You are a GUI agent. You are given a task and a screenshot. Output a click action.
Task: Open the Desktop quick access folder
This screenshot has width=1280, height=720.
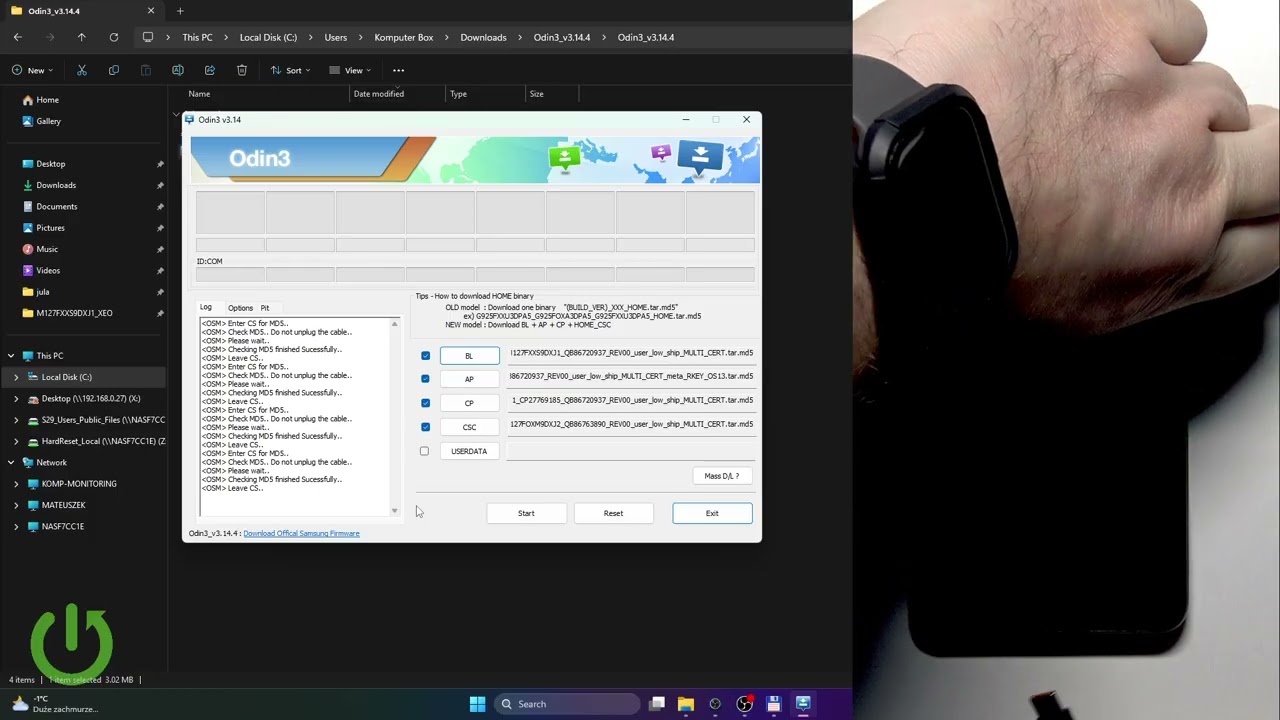pyautogui.click(x=50, y=164)
